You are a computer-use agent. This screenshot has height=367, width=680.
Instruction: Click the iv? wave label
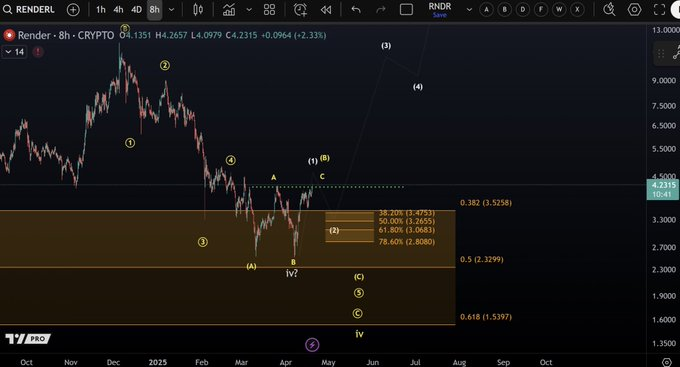[x=292, y=273]
